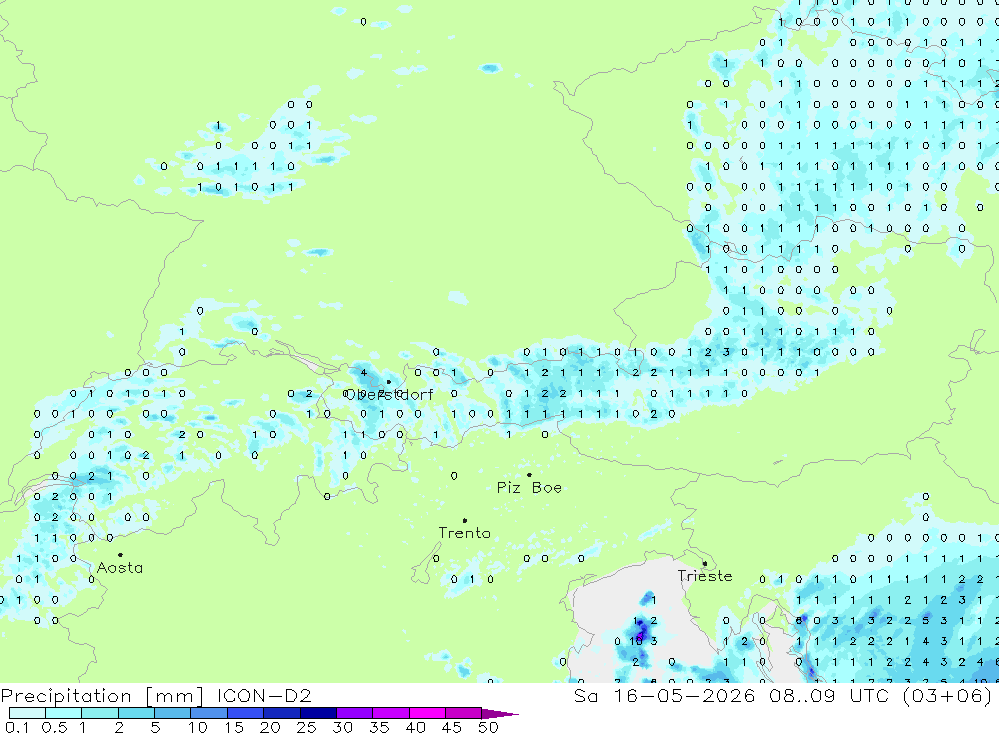Click the Piz Boe location dot marker
1000x733 pixels.
529,475
